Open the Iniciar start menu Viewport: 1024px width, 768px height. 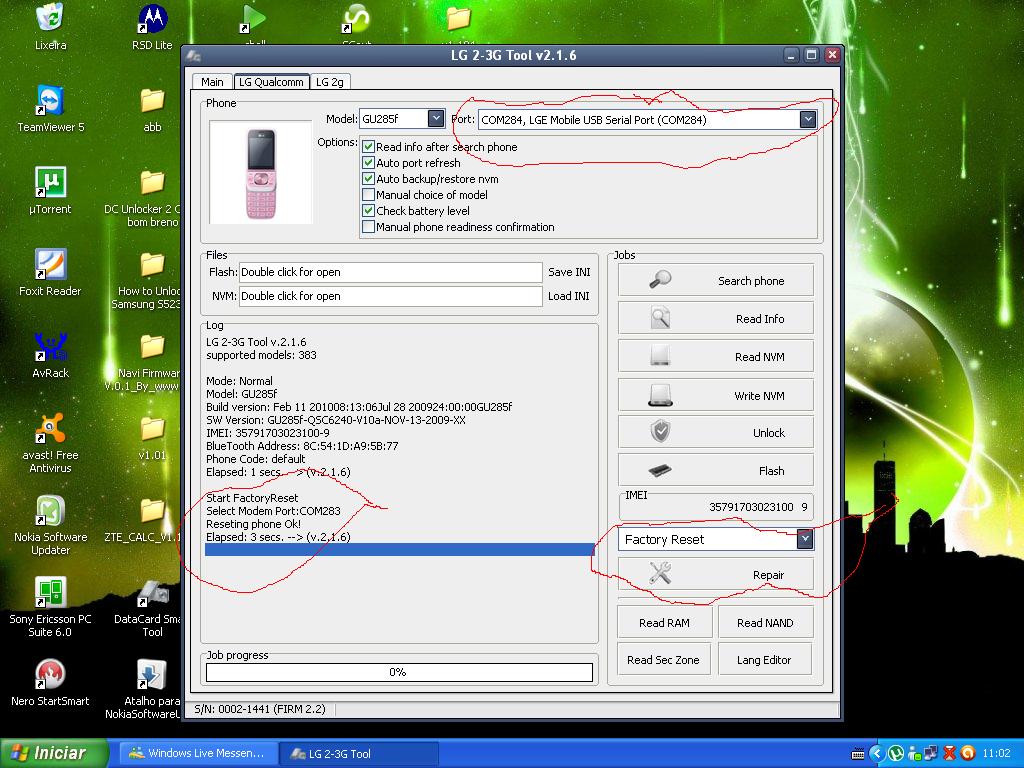[54, 753]
